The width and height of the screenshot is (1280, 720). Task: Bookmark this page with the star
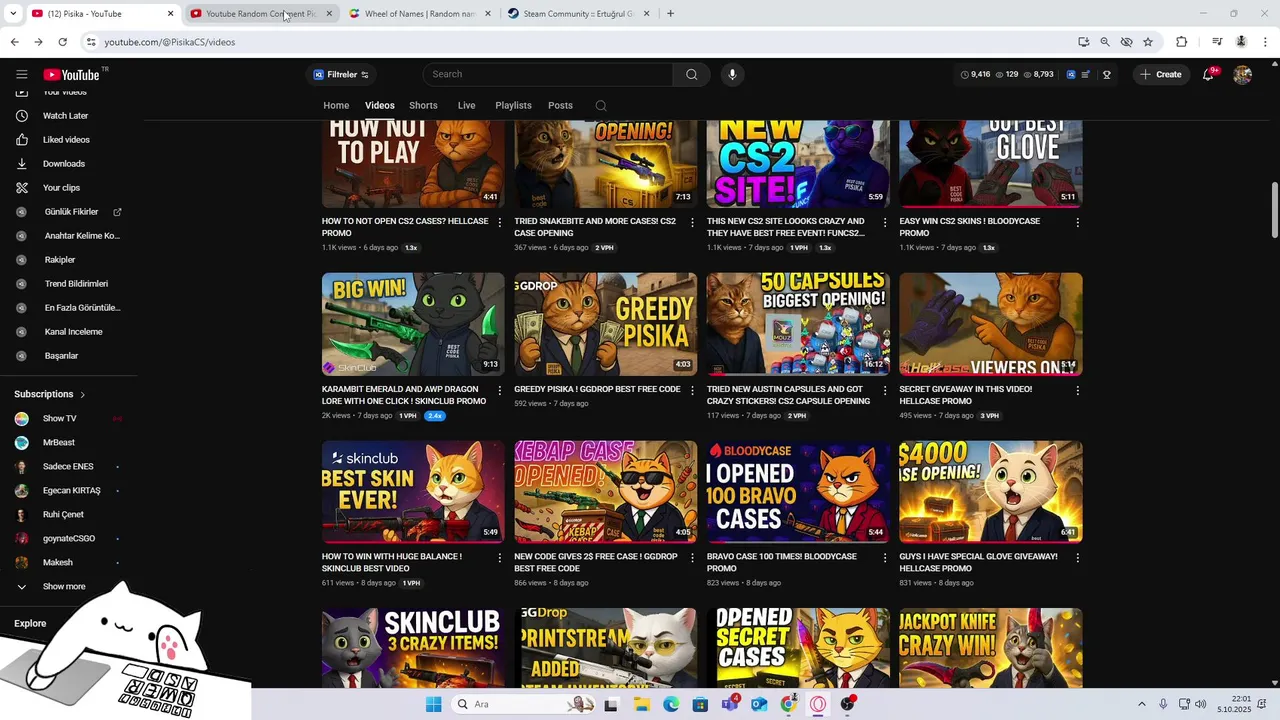point(1148,42)
